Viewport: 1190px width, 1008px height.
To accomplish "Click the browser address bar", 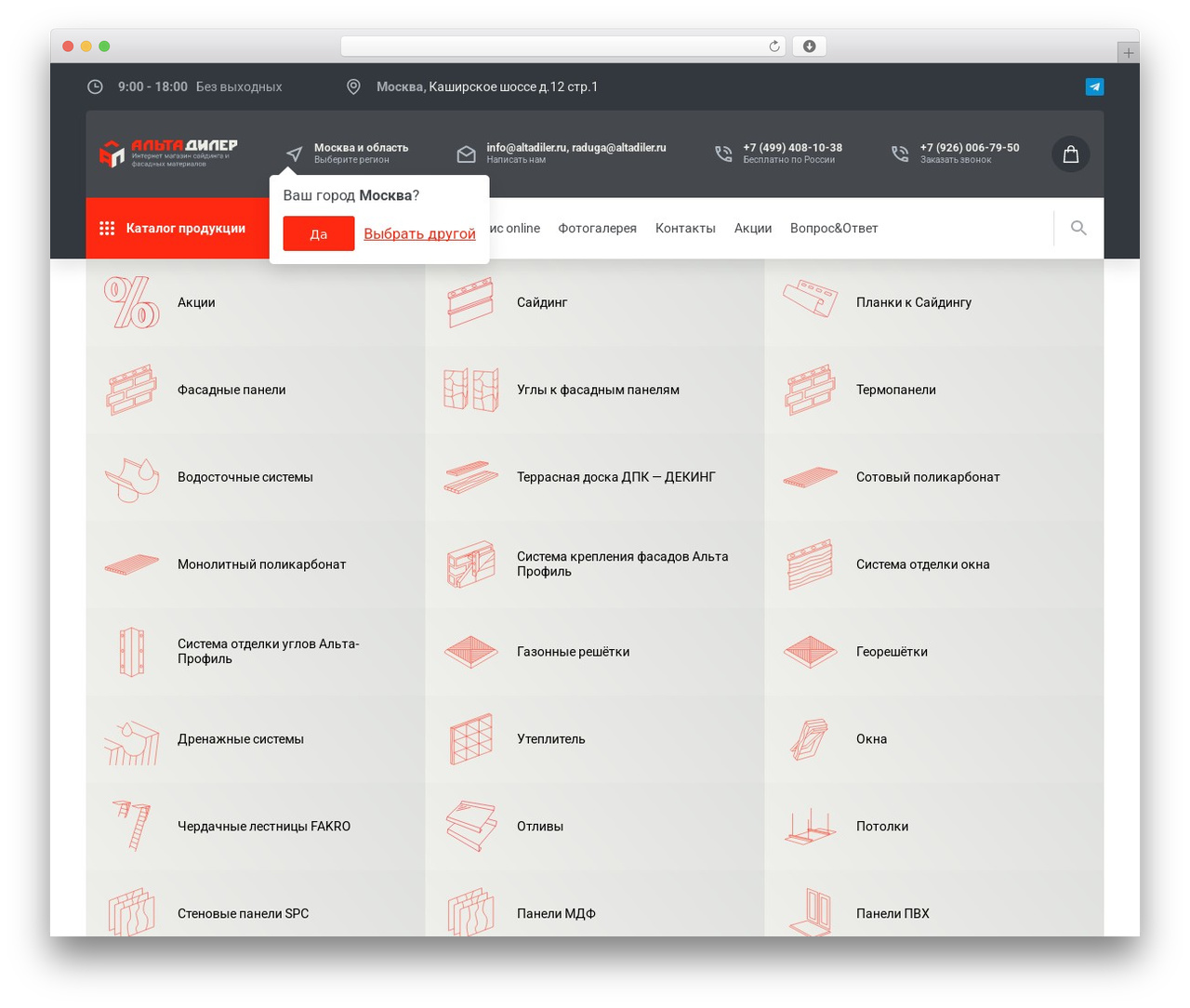I will 563,46.
